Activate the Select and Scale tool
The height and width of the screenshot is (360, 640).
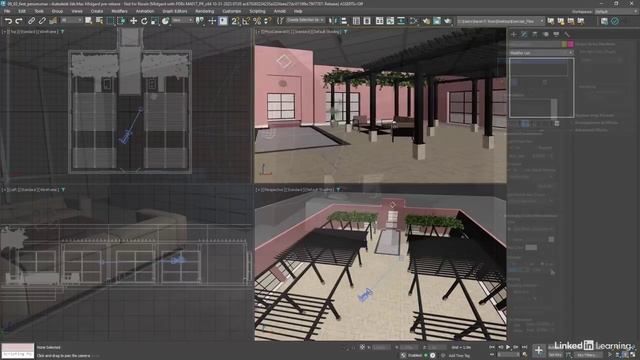click(155, 20)
